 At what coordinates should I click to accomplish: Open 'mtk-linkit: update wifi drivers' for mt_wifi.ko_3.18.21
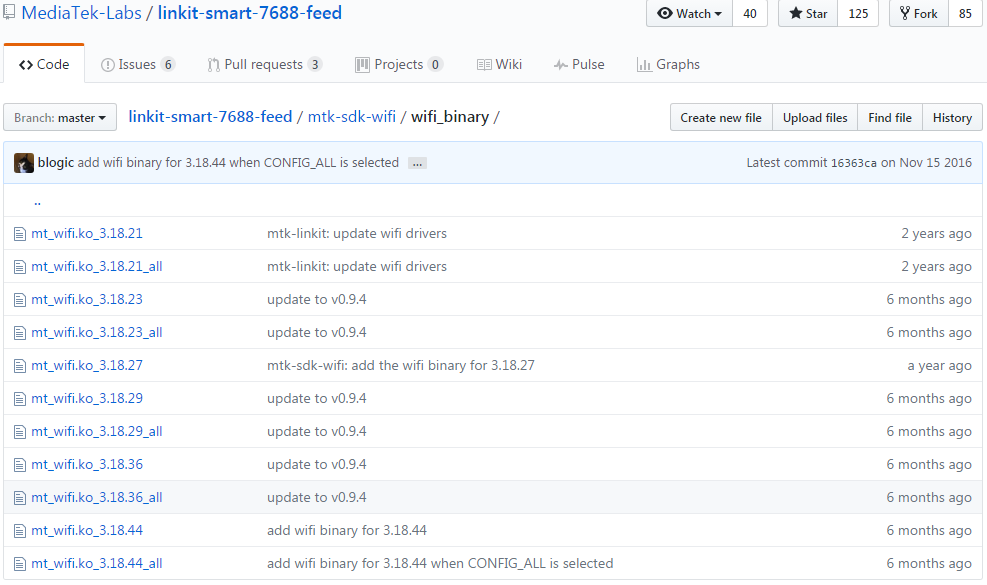[x=357, y=234]
